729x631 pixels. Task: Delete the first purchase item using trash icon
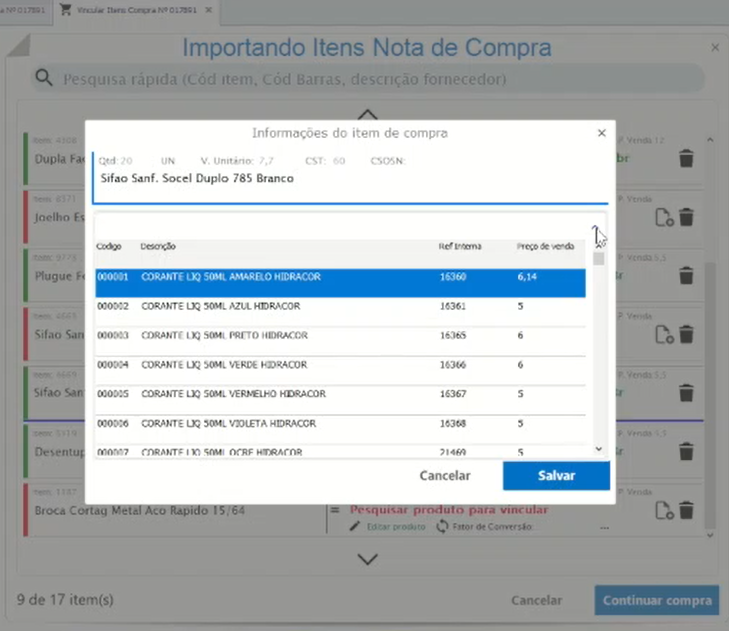coord(686,159)
